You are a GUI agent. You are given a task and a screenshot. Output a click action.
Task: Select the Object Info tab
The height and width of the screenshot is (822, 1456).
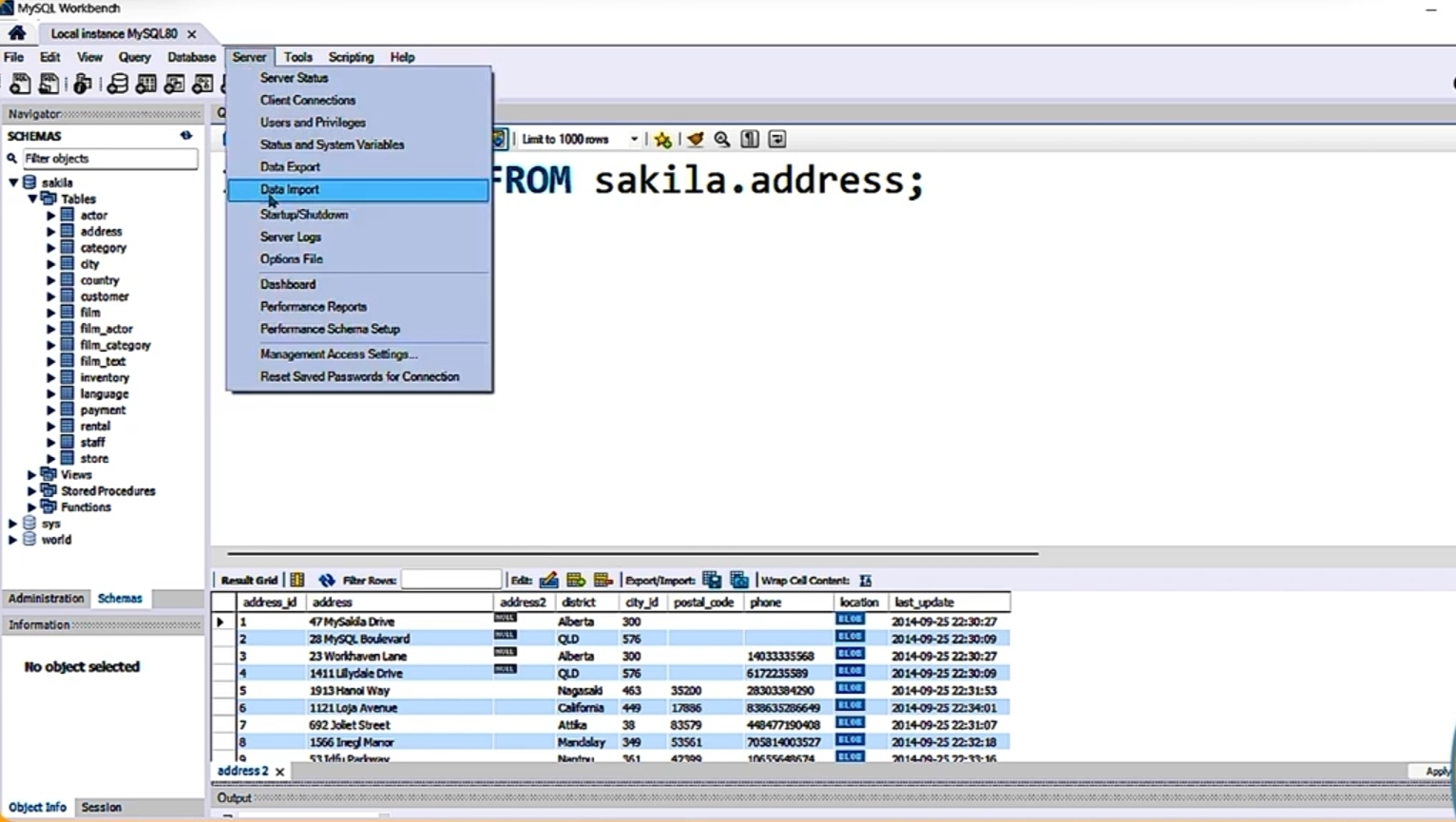[37, 807]
